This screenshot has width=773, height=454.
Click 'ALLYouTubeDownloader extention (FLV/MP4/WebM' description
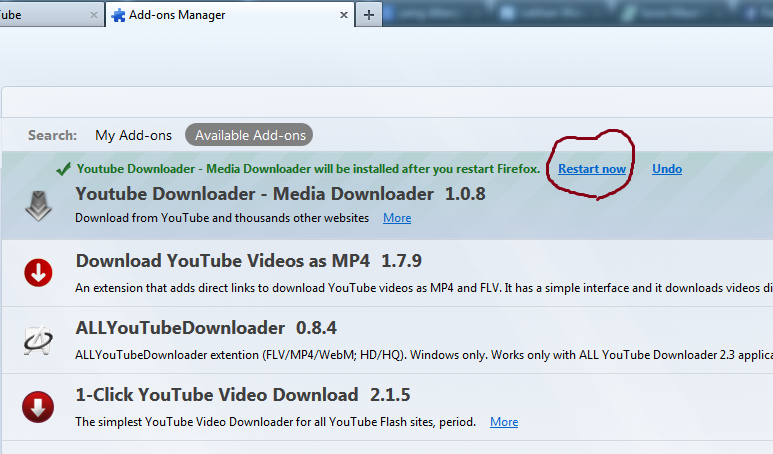click(x=424, y=355)
